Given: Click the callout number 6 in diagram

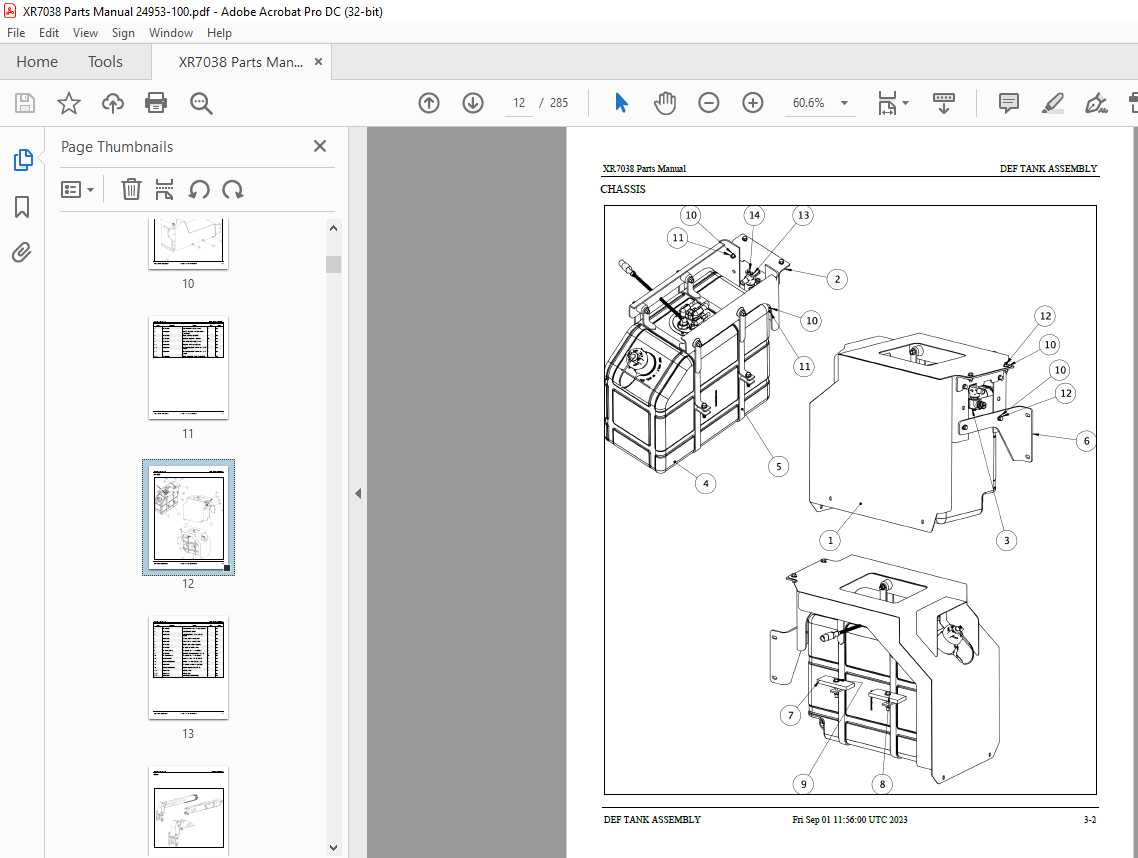Looking at the screenshot, I should tap(1086, 441).
